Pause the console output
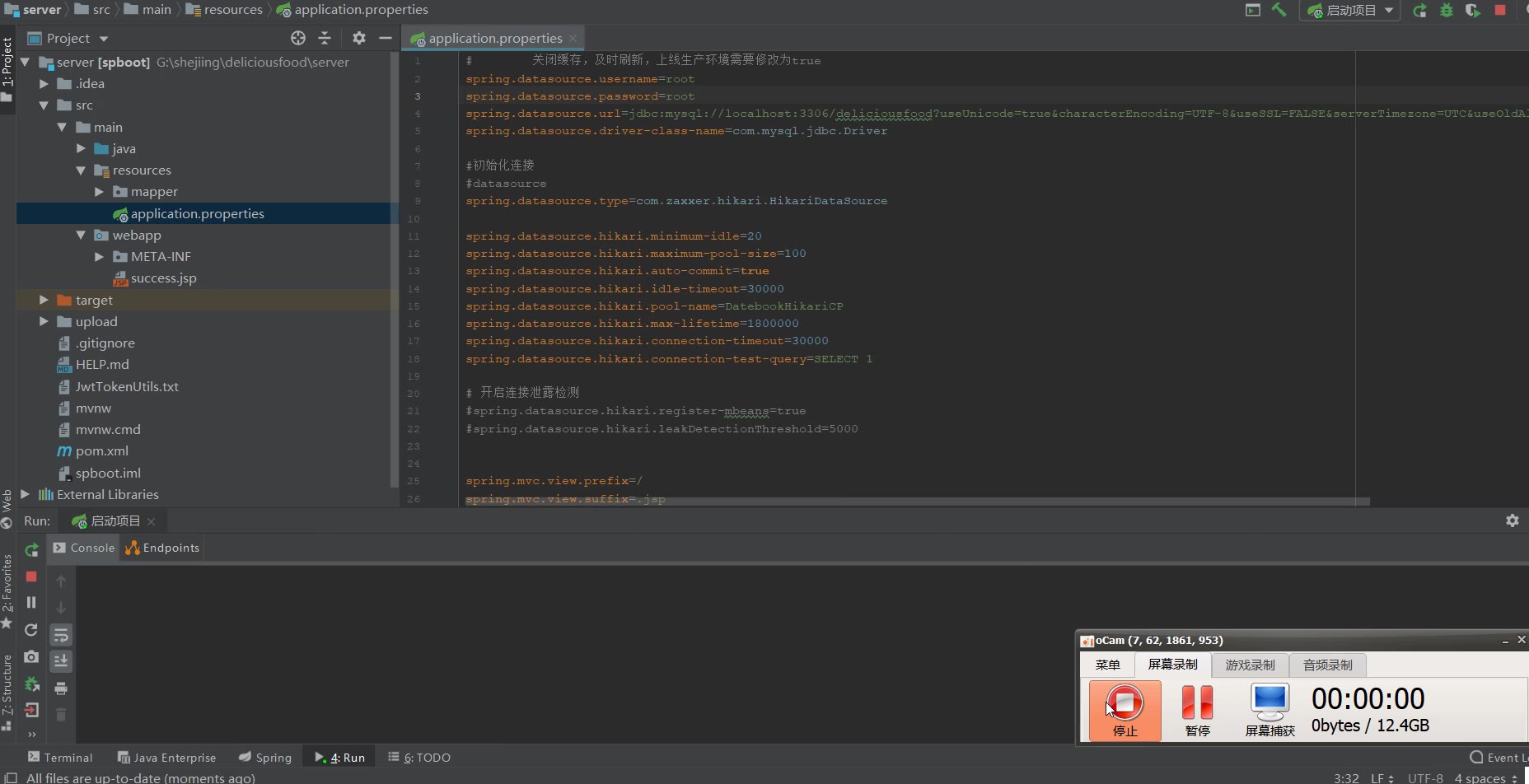Viewport: 1529px width, 784px height. [x=31, y=603]
